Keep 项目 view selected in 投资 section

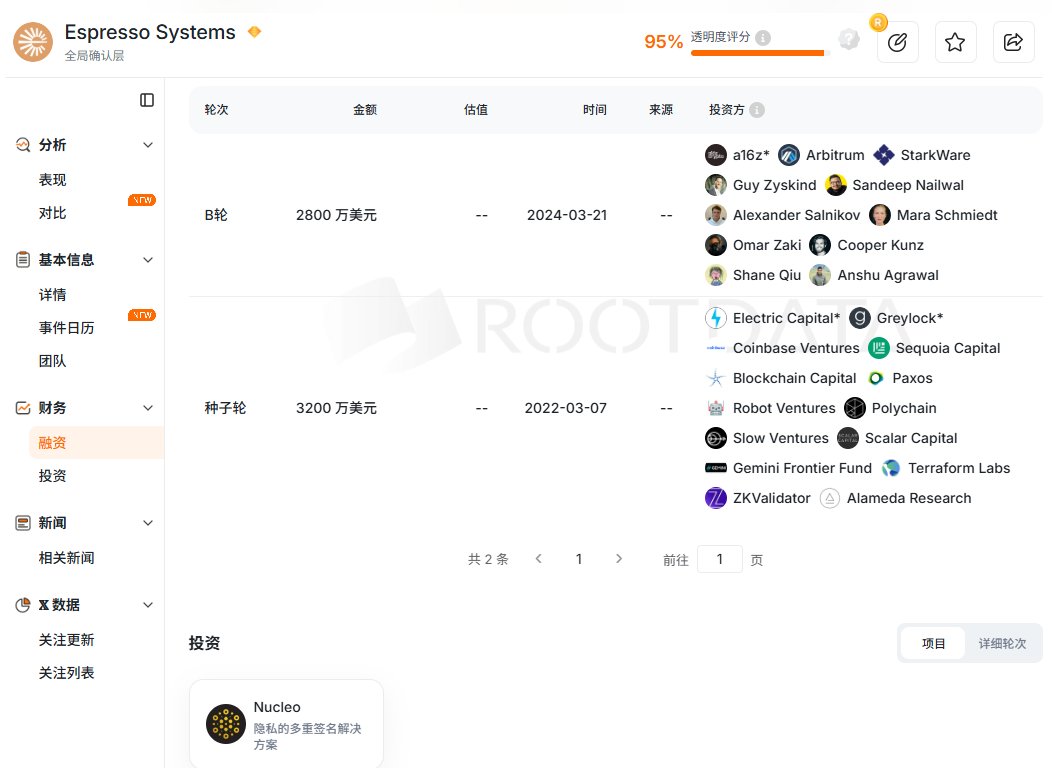click(x=933, y=643)
